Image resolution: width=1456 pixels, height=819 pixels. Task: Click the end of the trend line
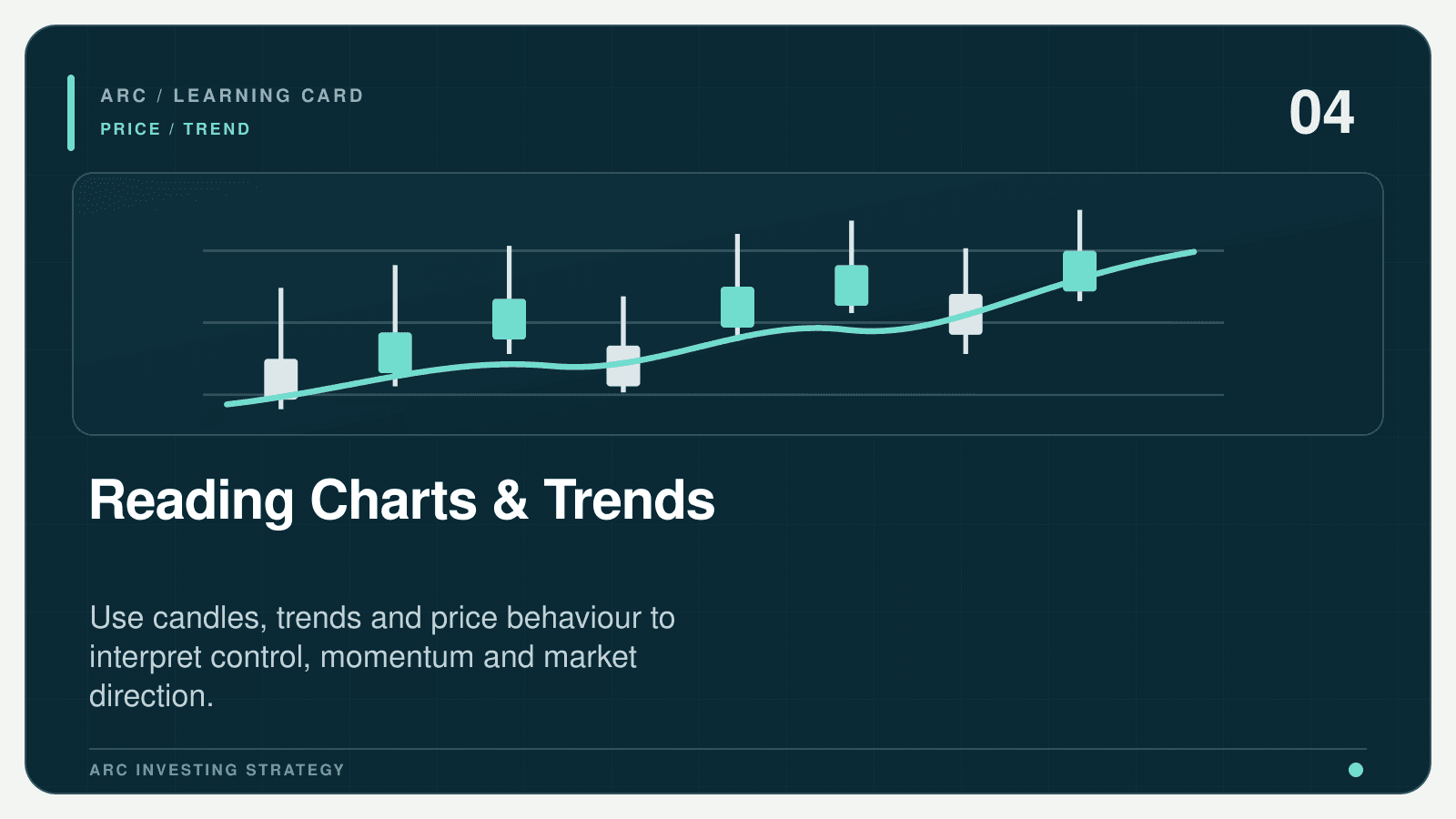pyautogui.click(x=1193, y=252)
